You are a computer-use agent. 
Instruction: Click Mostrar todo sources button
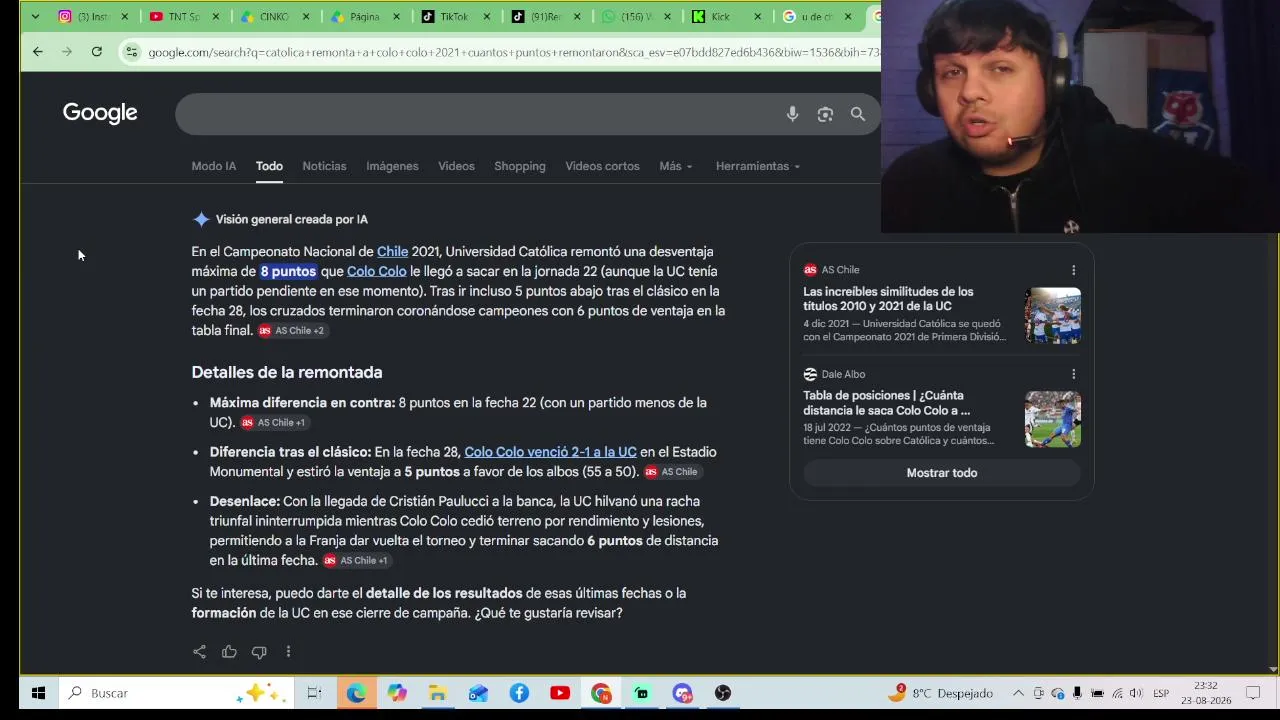(x=942, y=473)
